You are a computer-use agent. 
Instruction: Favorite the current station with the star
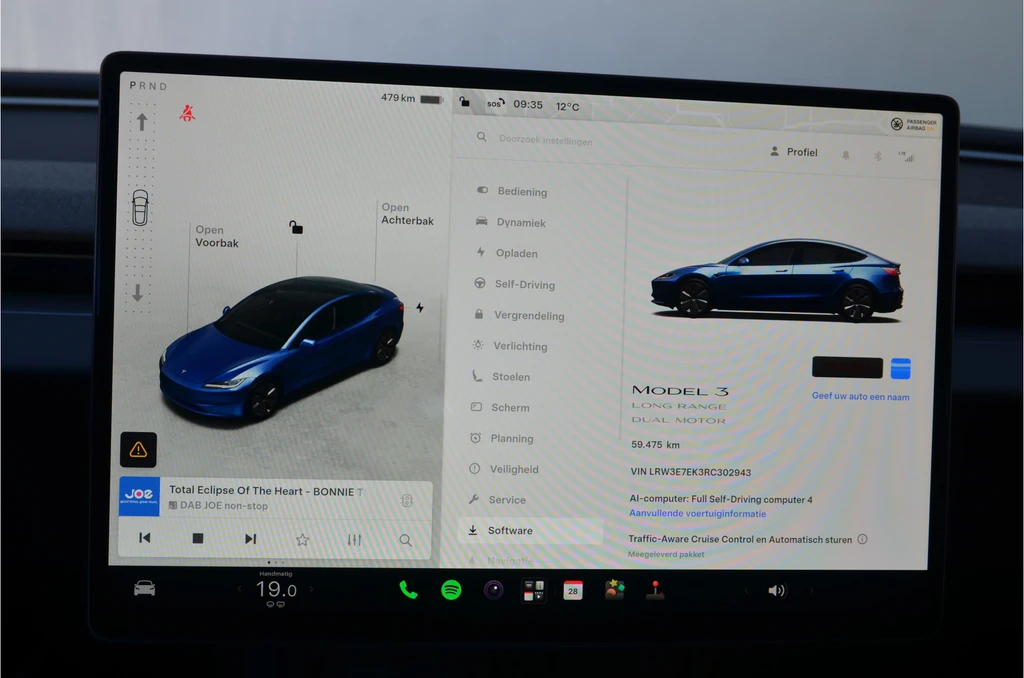302,540
